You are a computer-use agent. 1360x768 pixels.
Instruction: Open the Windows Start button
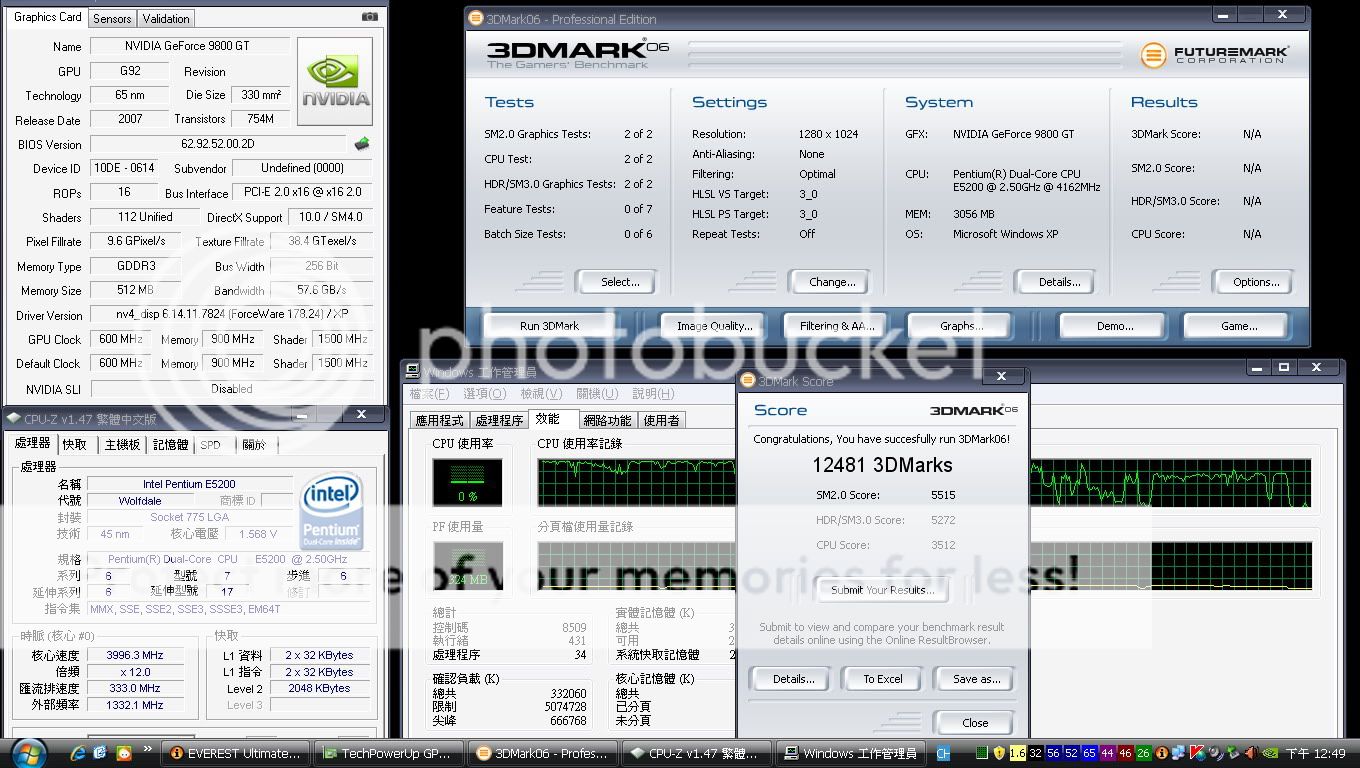(28, 753)
